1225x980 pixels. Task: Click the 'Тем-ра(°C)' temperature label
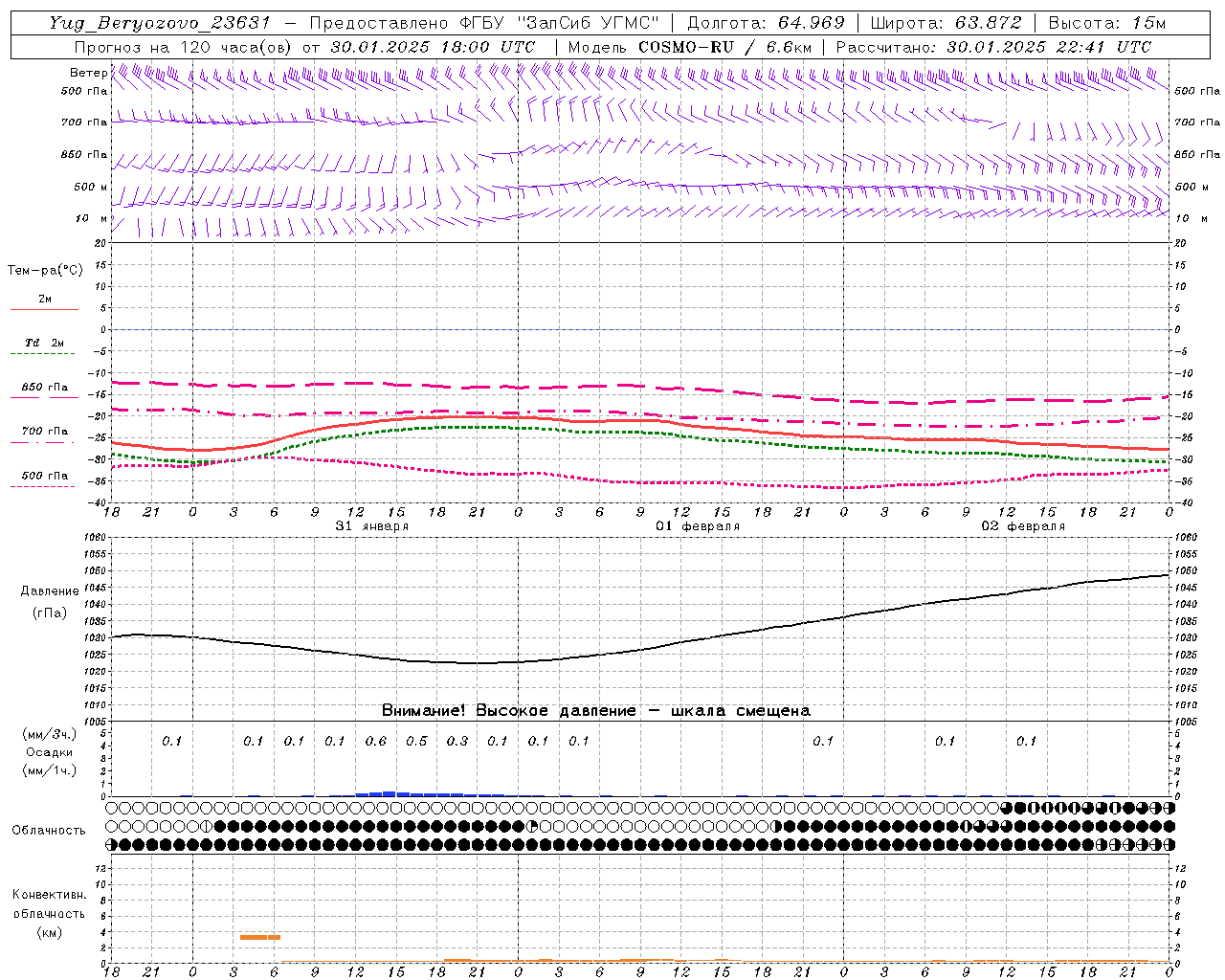[x=45, y=271]
